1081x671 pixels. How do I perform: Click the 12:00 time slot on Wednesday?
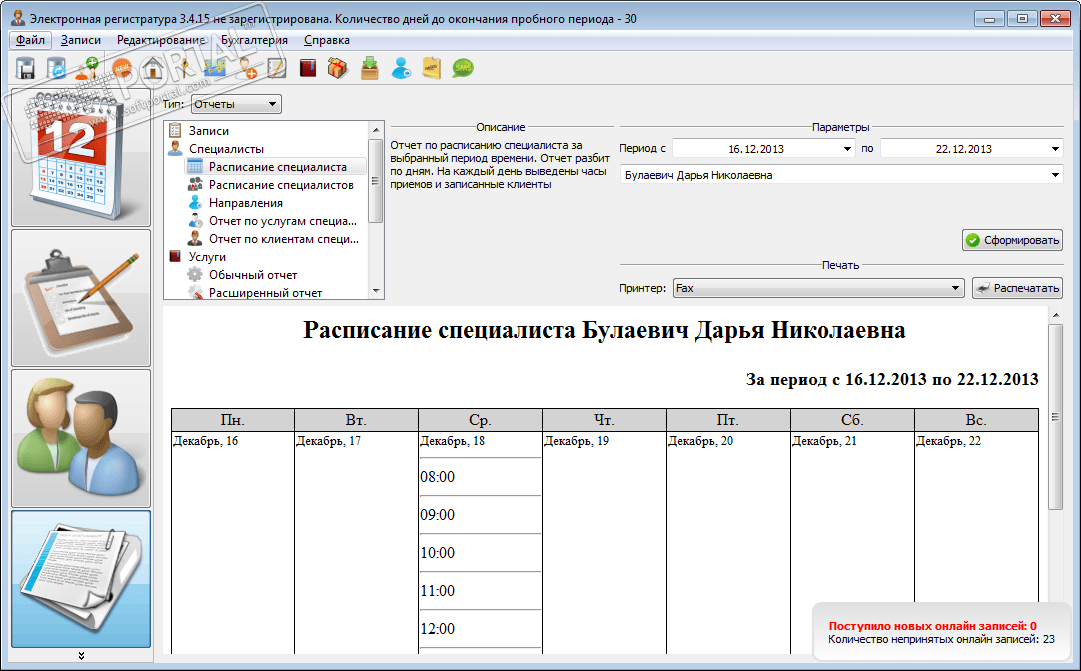(480, 628)
